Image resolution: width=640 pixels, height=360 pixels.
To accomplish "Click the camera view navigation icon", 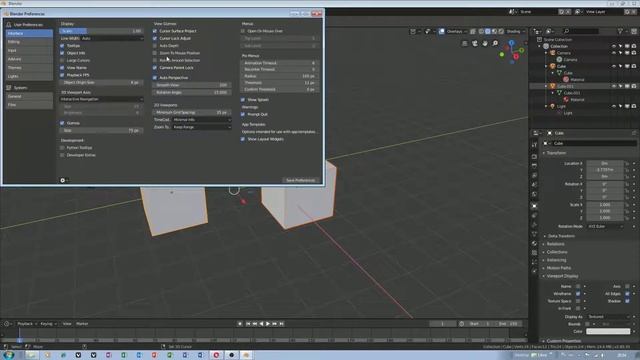I will point(475,43).
